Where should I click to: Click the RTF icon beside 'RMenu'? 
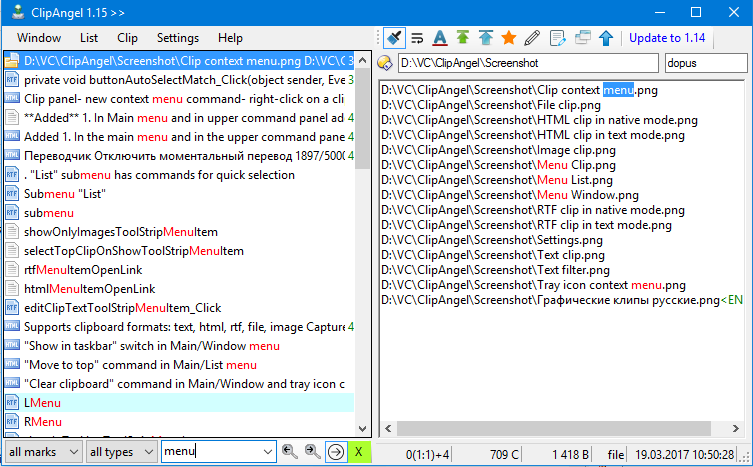coord(12,422)
